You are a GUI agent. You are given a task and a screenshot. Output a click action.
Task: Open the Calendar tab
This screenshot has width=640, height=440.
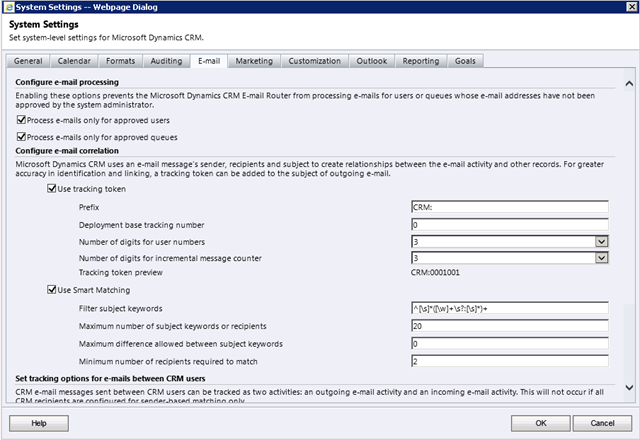pos(73,61)
